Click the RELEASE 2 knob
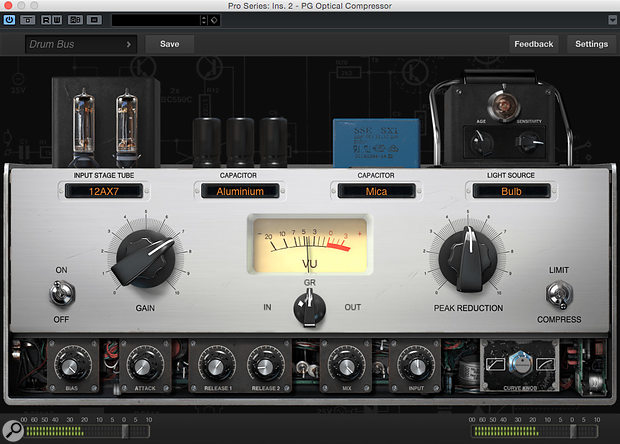 265,365
